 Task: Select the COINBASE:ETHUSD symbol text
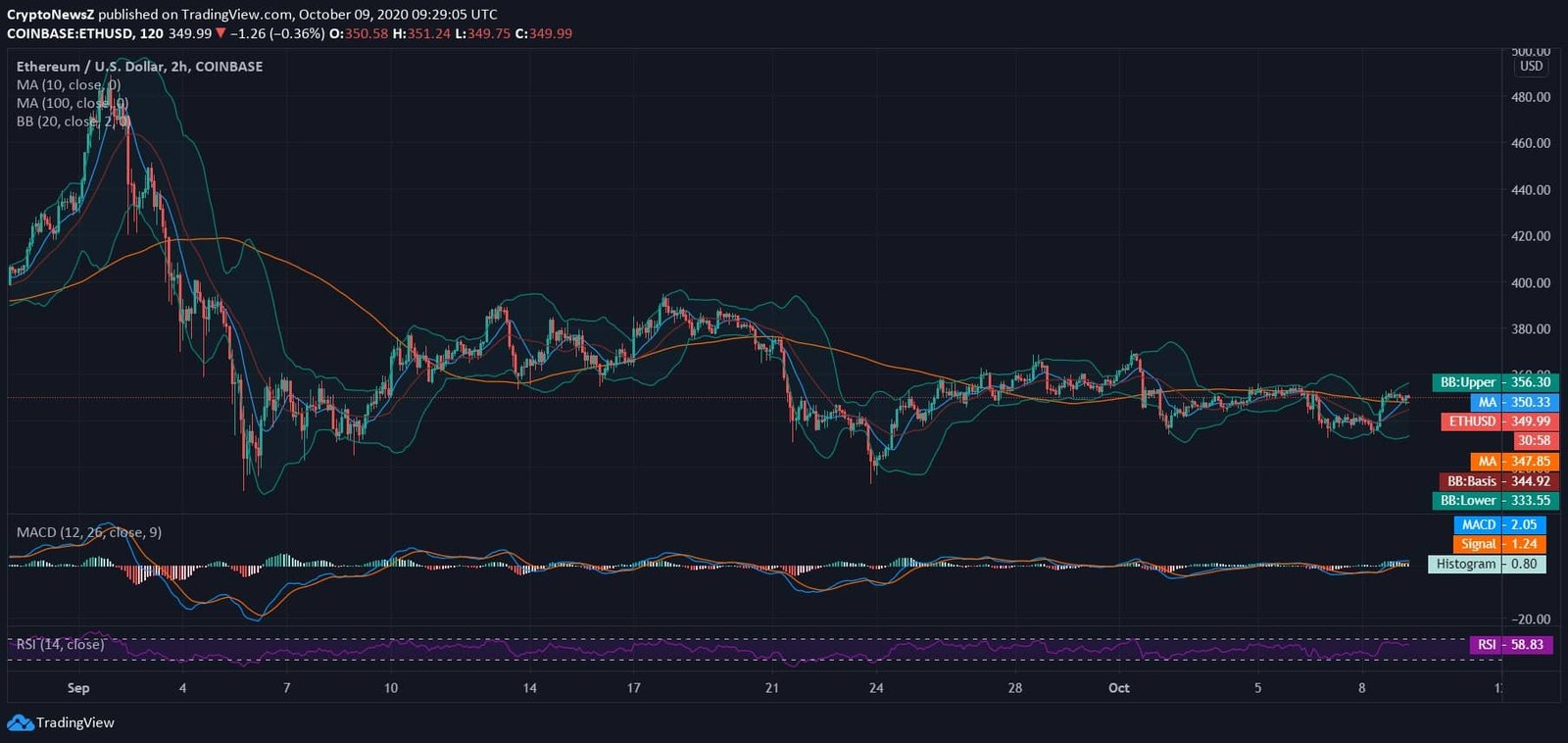coord(71,33)
